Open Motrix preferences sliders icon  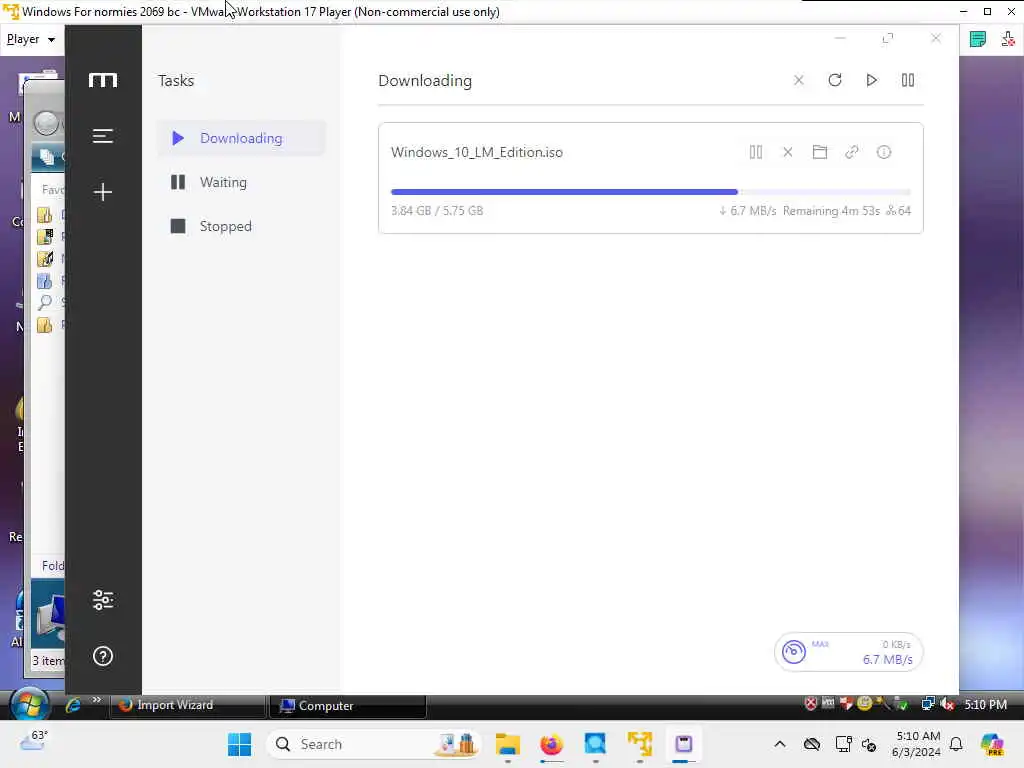[x=103, y=600]
